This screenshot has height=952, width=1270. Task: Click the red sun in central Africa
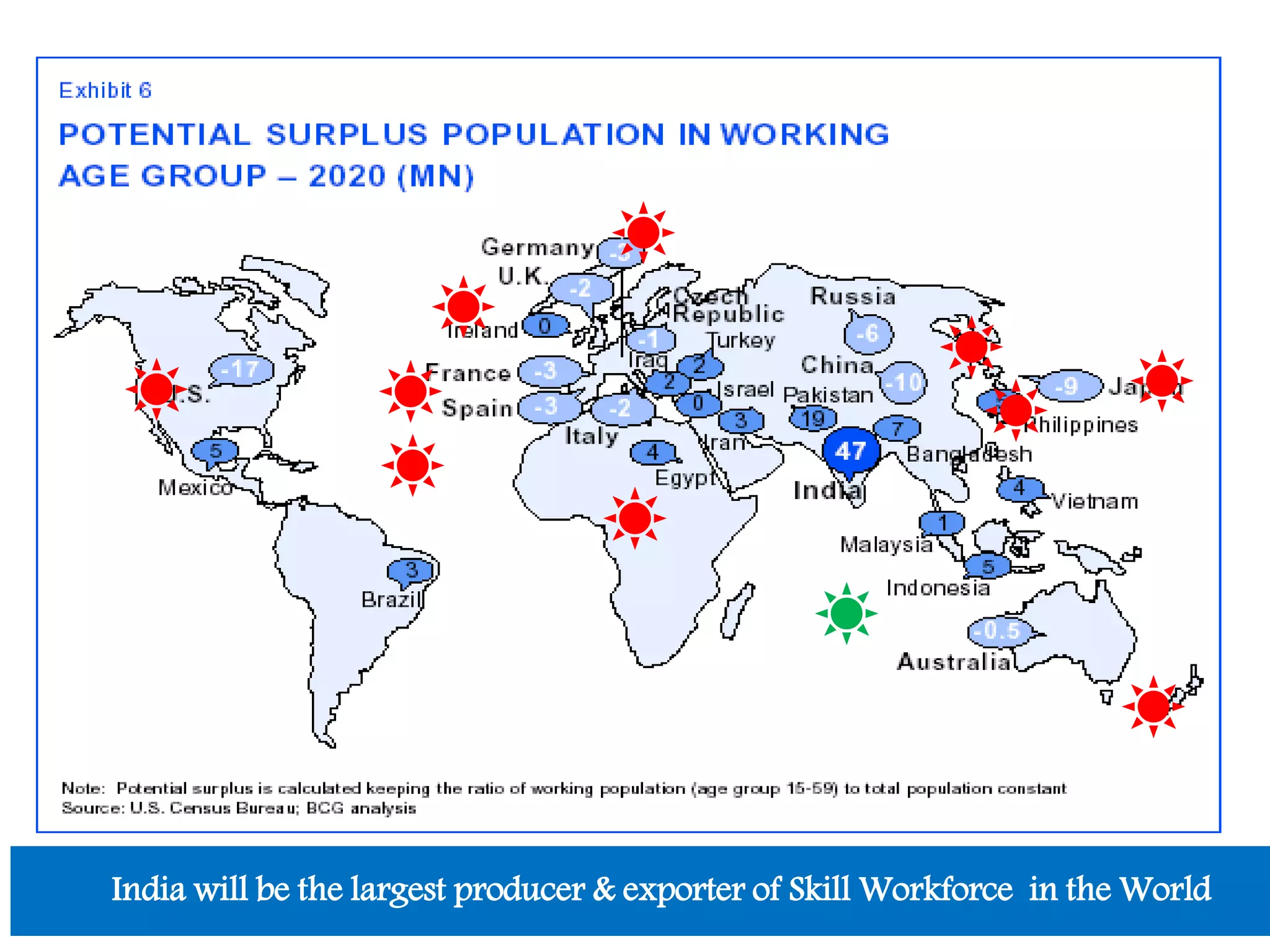tap(634, 518)
